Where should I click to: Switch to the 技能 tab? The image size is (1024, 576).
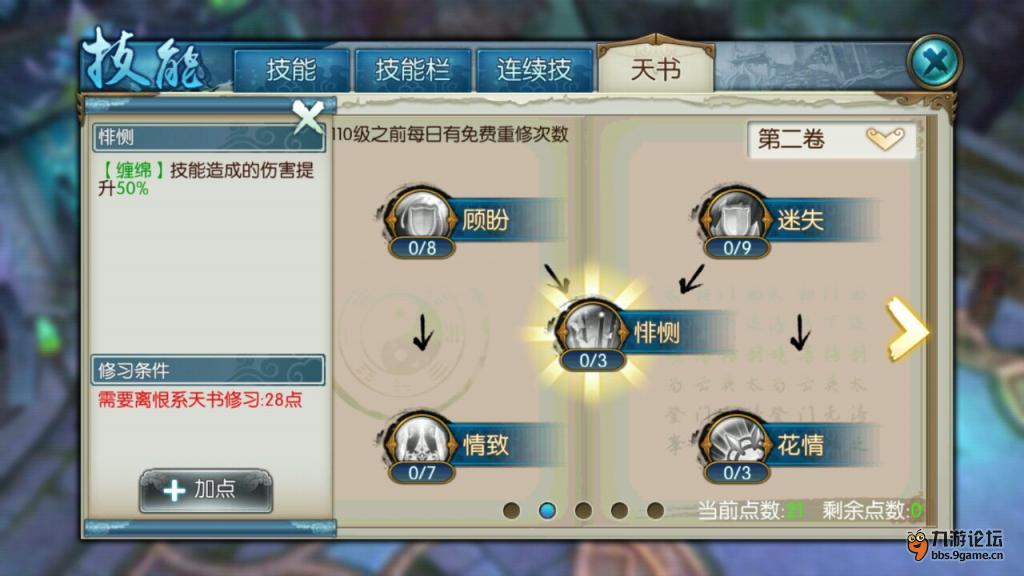[x=291, y=70]
